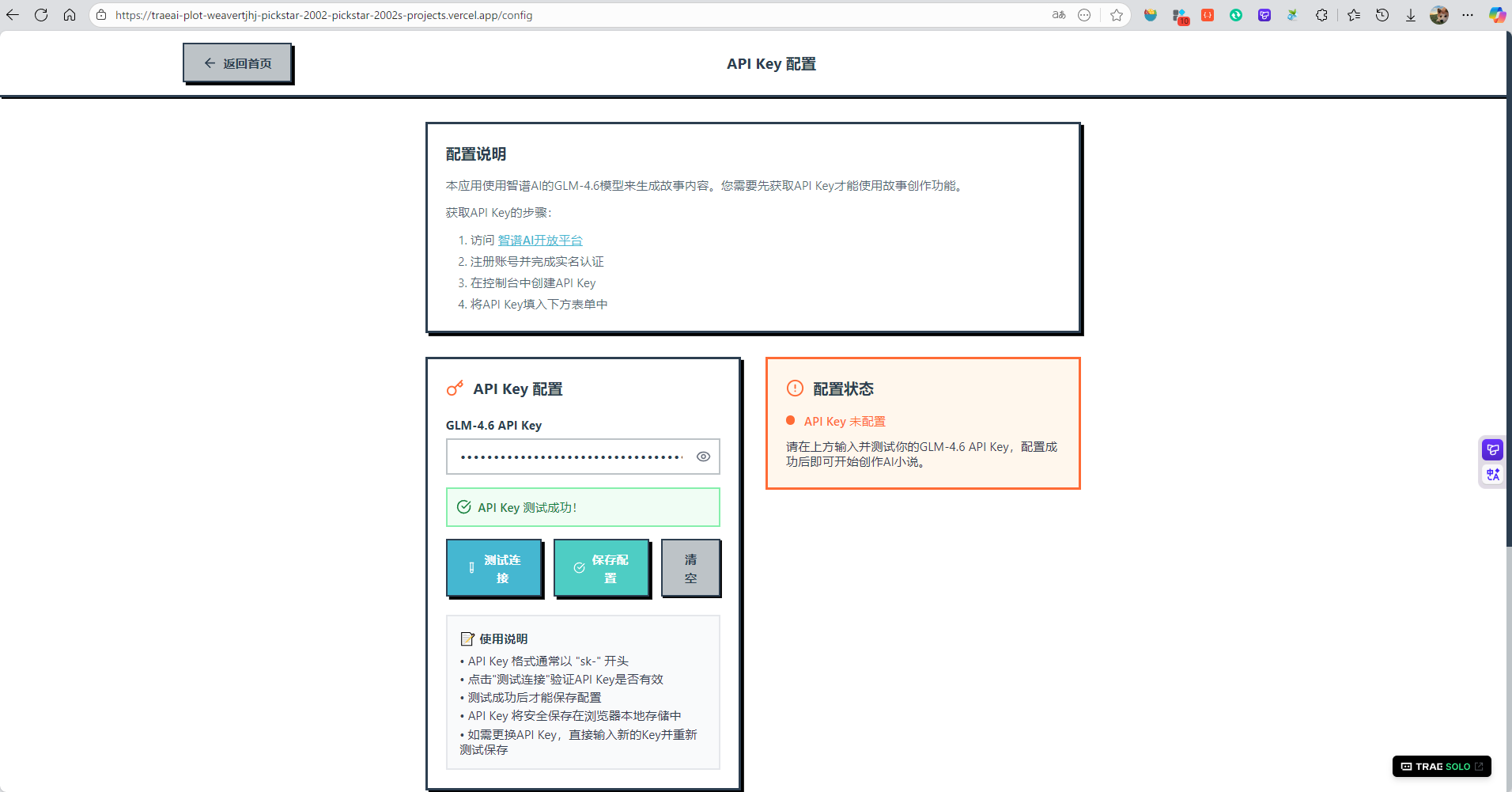
Task: Click the purple translate icon in the sidebar
Action: [x=1492, y=474]
